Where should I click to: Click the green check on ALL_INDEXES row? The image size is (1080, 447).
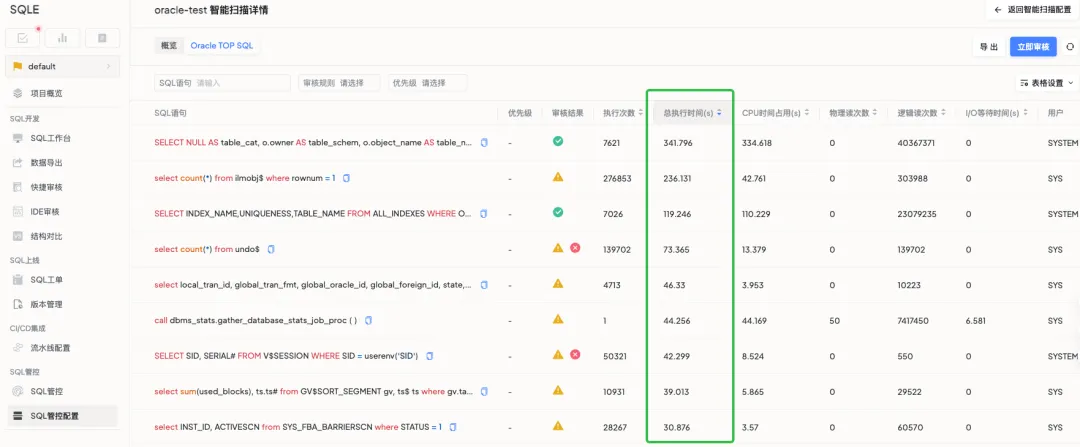tap(558, 212)
